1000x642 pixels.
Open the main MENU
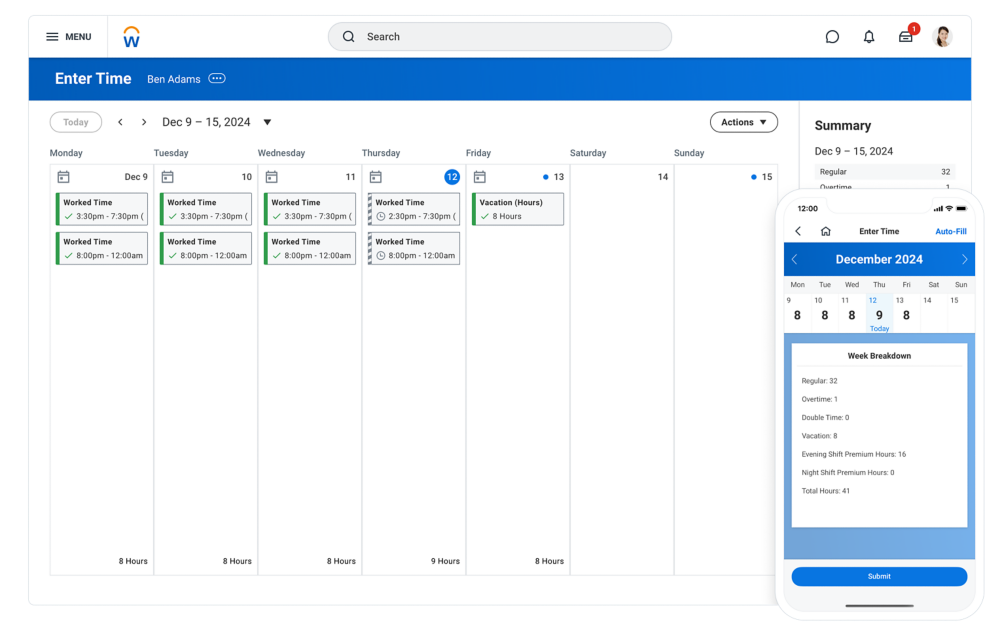point(68,37)
